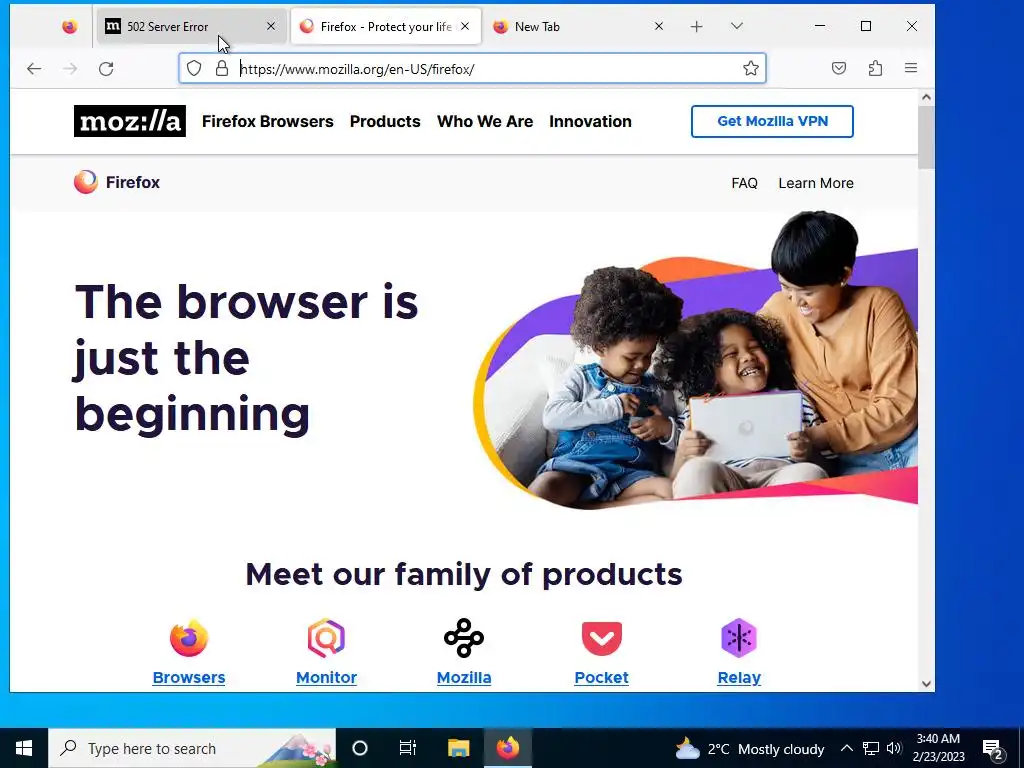Open the Innovation navigation menu
Image resolution: width=1024 pixels, height=768 pixels.
(x=590, y=121)
